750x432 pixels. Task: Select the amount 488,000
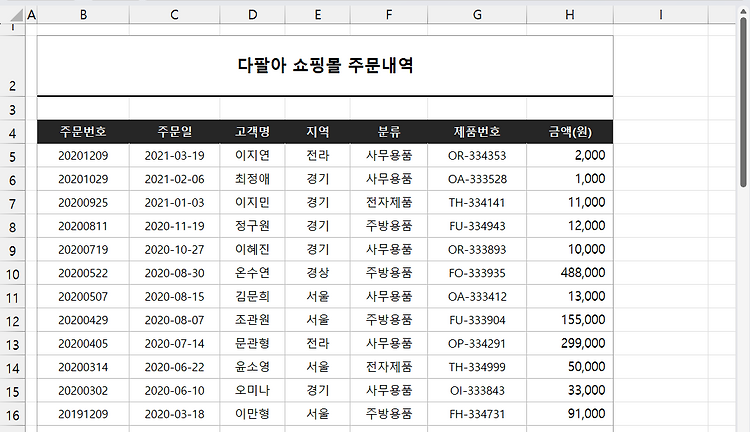tap(570, 273)
